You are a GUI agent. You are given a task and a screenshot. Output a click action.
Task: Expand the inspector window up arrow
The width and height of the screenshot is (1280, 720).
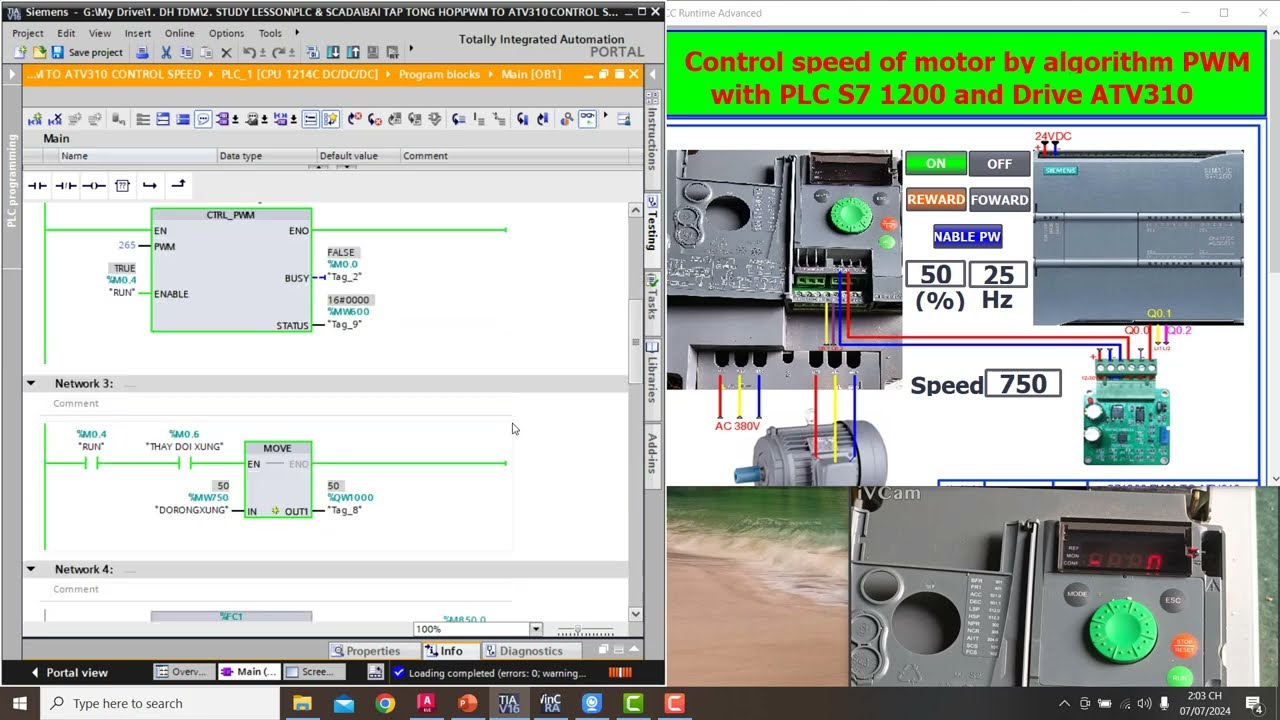[x=634, y=650]
